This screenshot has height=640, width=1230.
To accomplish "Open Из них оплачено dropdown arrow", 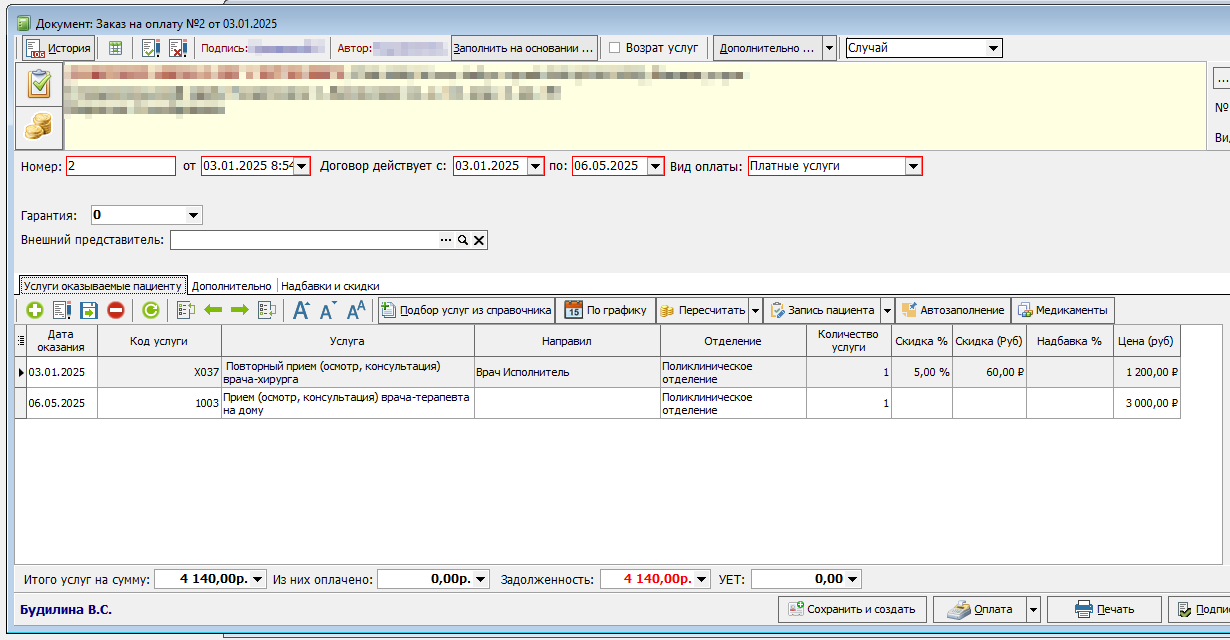I will click(481, 579).
